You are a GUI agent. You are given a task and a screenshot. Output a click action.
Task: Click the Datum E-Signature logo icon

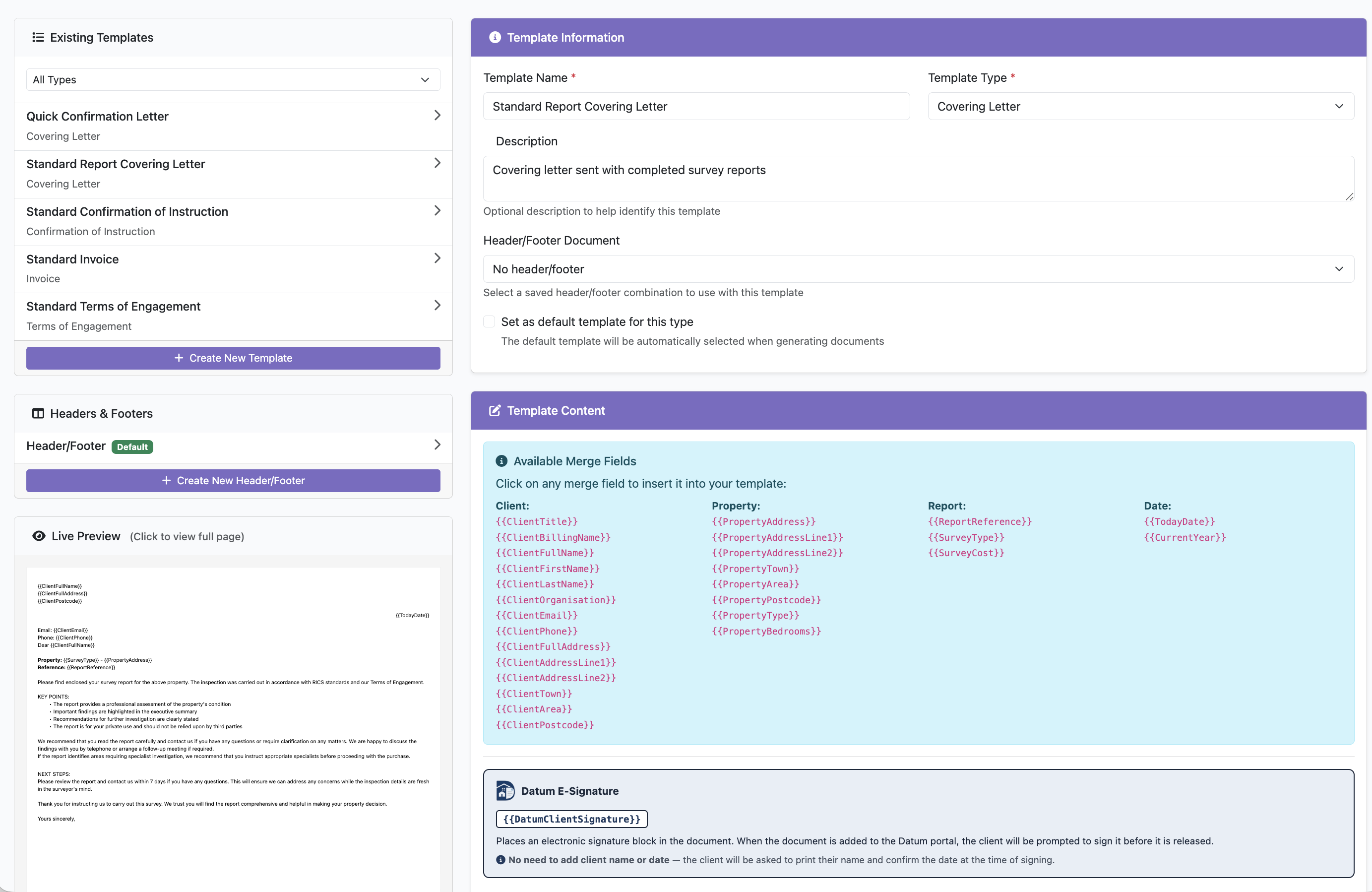tap(505, 790)
